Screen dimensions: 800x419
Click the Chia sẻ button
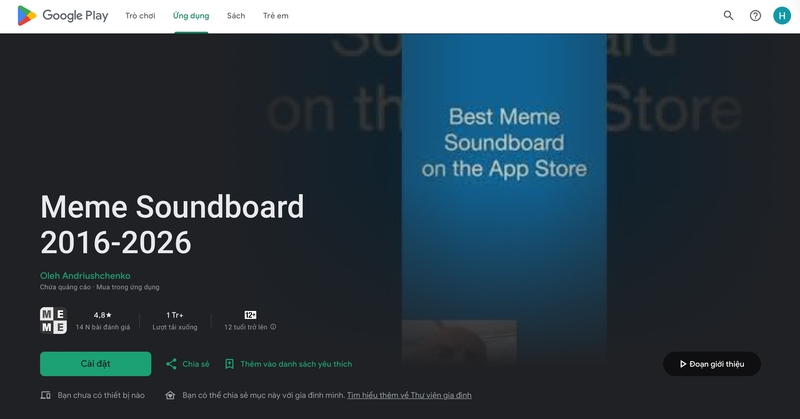(x=188, y=364)
